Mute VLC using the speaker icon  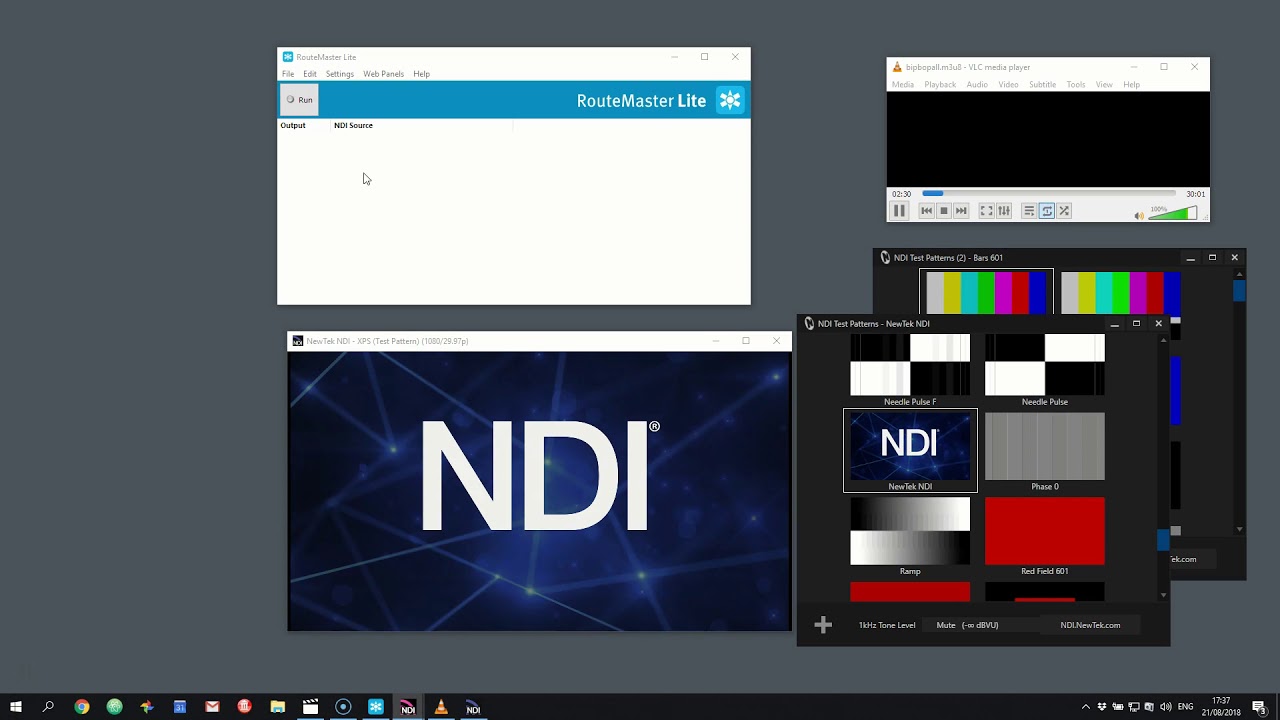[1138, 215]
